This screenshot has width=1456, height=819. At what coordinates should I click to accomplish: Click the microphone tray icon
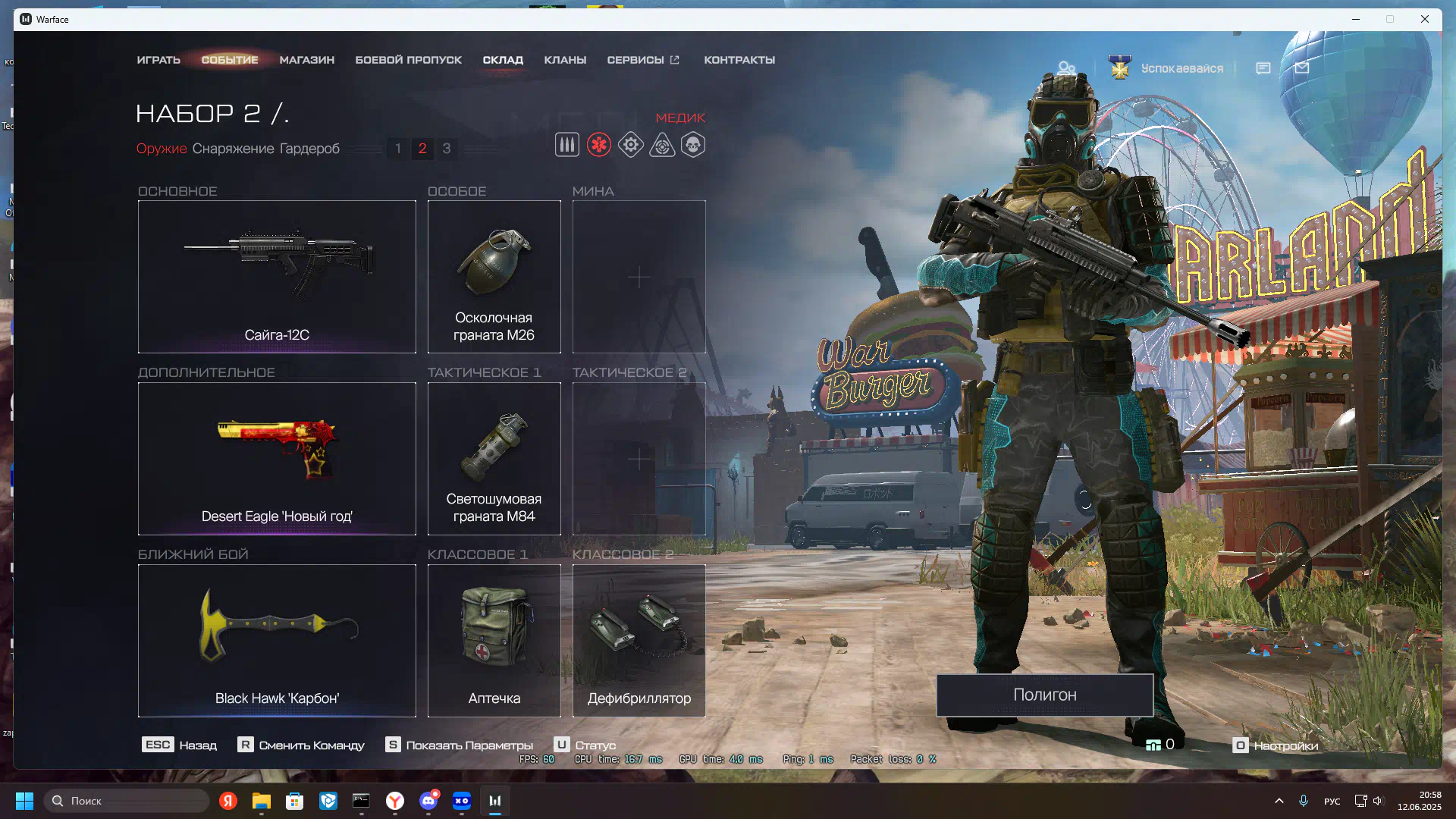[x=1304, y=801]
